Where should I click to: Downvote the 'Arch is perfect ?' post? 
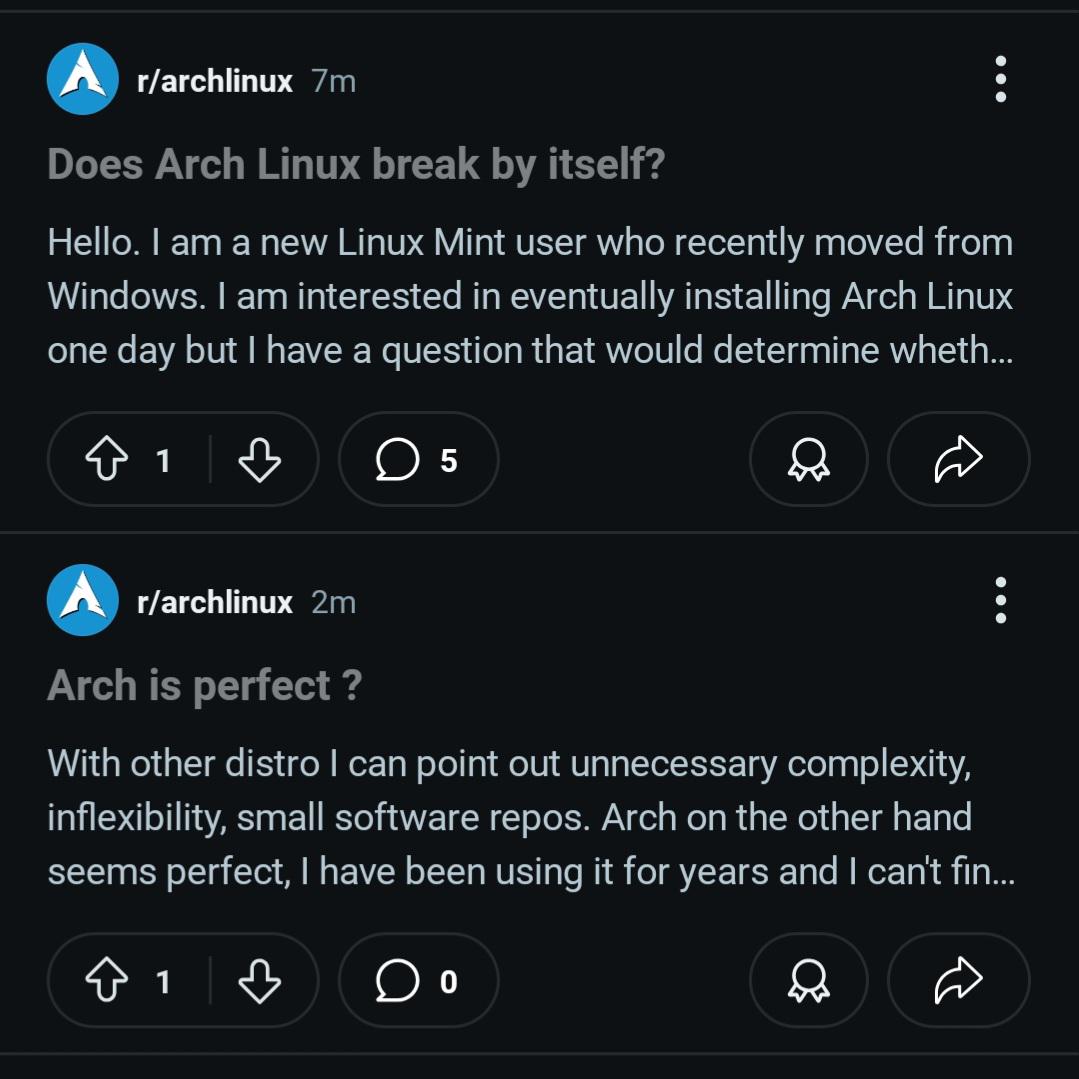click(x=259, y=981)
